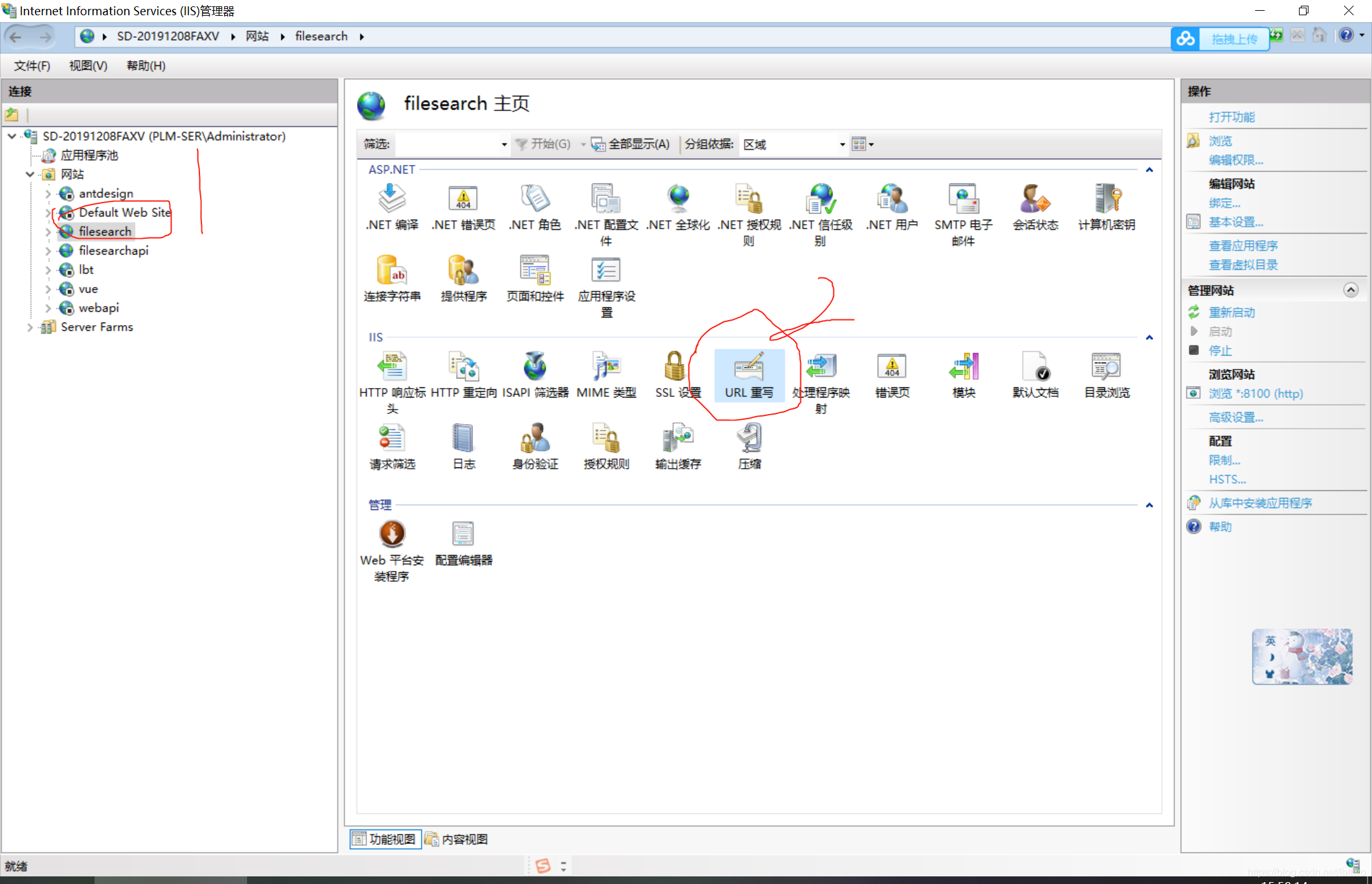Screen dimensions: 1372x884
Task: Click the back navigation arrow
Action: (16, 37)
